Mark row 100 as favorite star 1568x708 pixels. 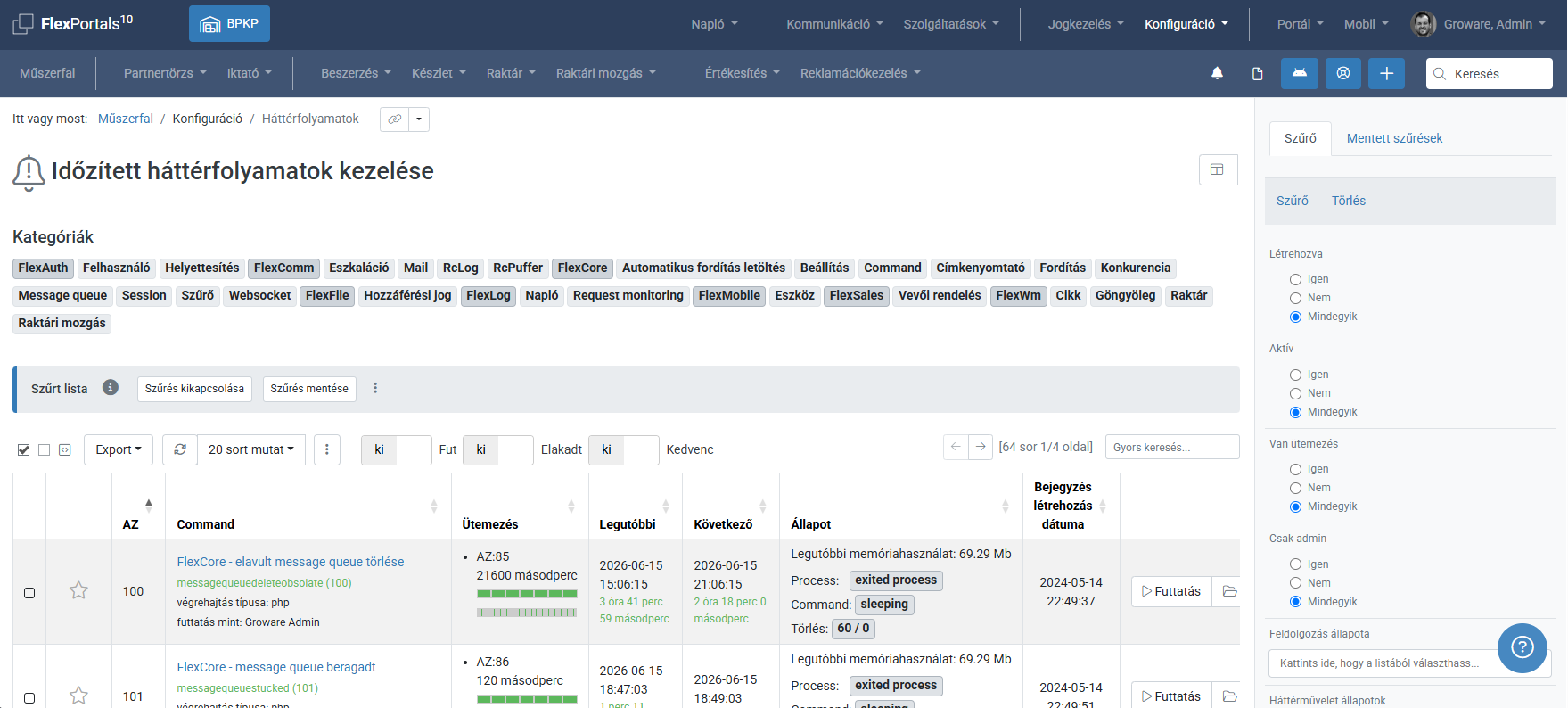coord(78,590)
